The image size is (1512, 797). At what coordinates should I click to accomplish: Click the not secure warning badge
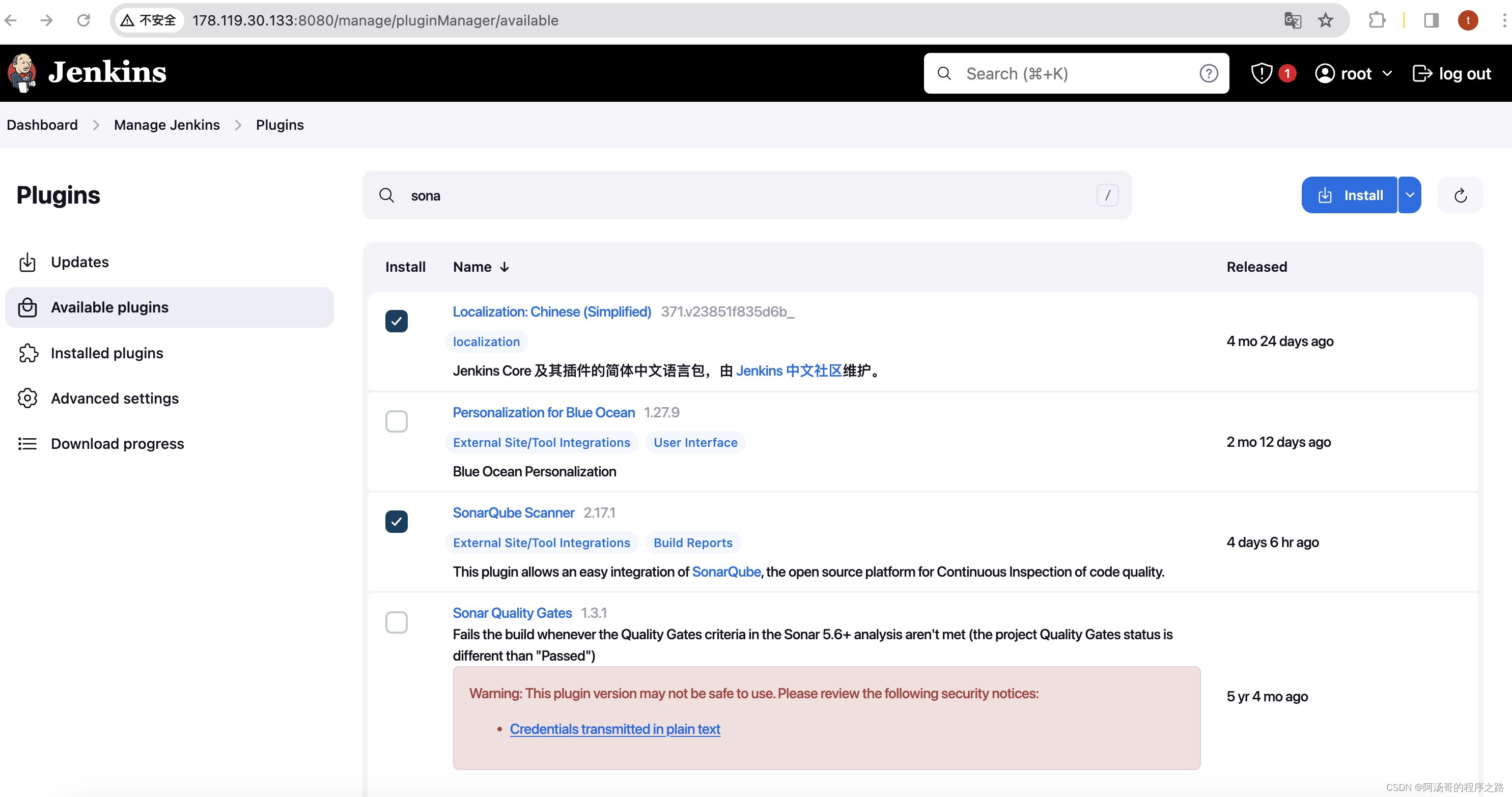149,20
